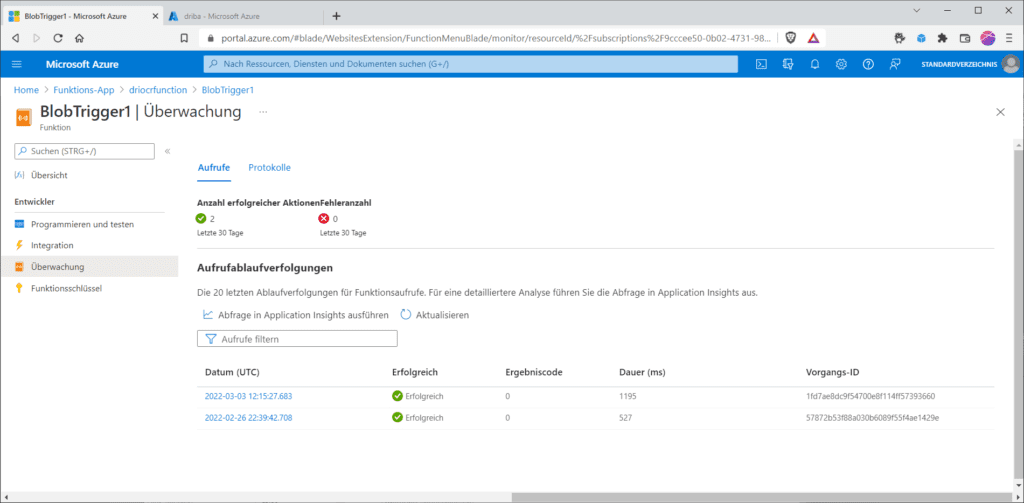The height and width of the screenshot is (503, 1024).
Task: Focus the Azure global search box
Action: [471, 64]
